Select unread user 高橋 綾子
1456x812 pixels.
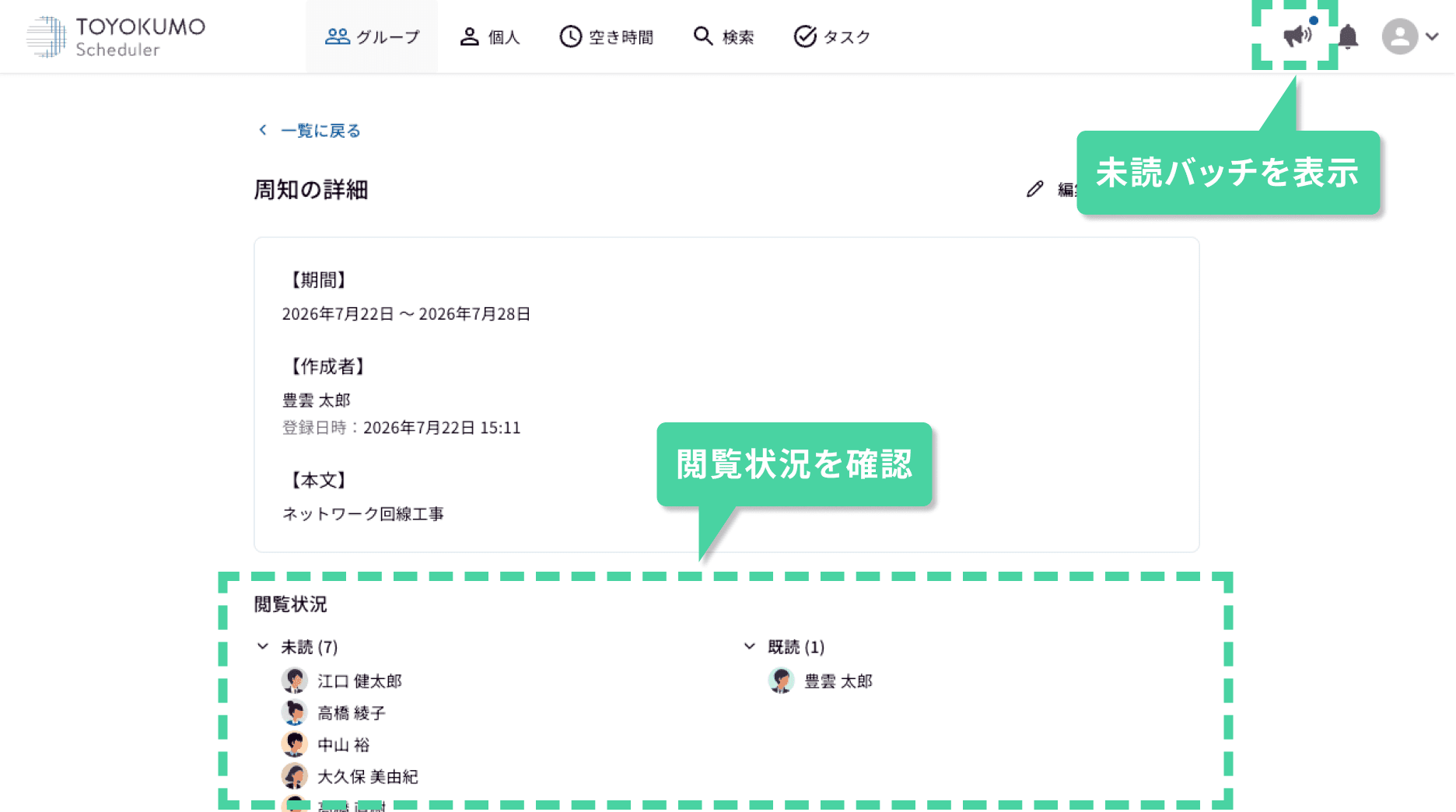point(352,713)
